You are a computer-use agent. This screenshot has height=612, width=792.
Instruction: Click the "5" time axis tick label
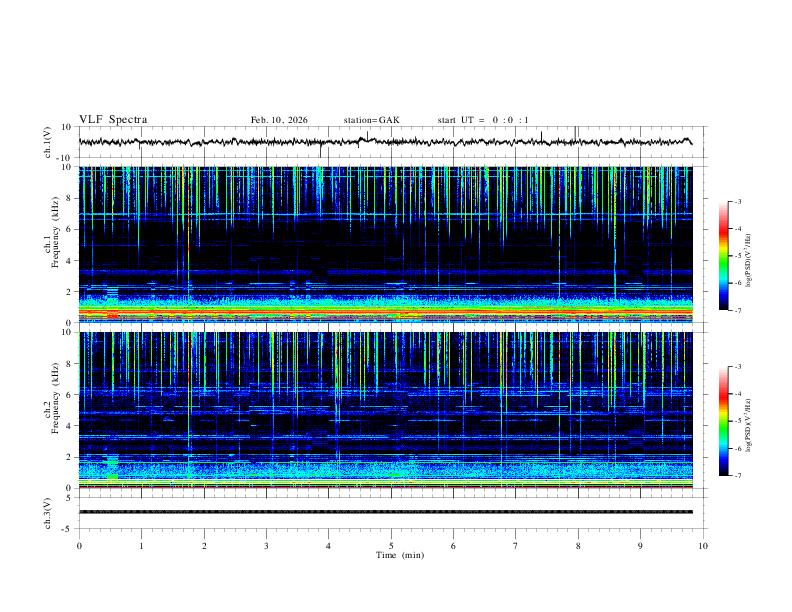click(391, 546)
